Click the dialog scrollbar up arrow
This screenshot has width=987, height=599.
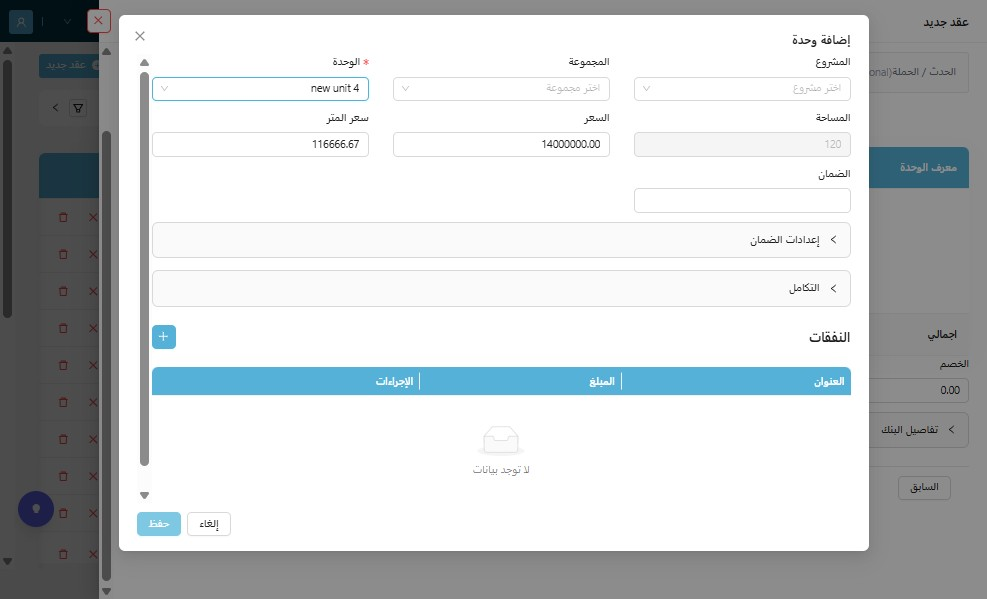144,62
